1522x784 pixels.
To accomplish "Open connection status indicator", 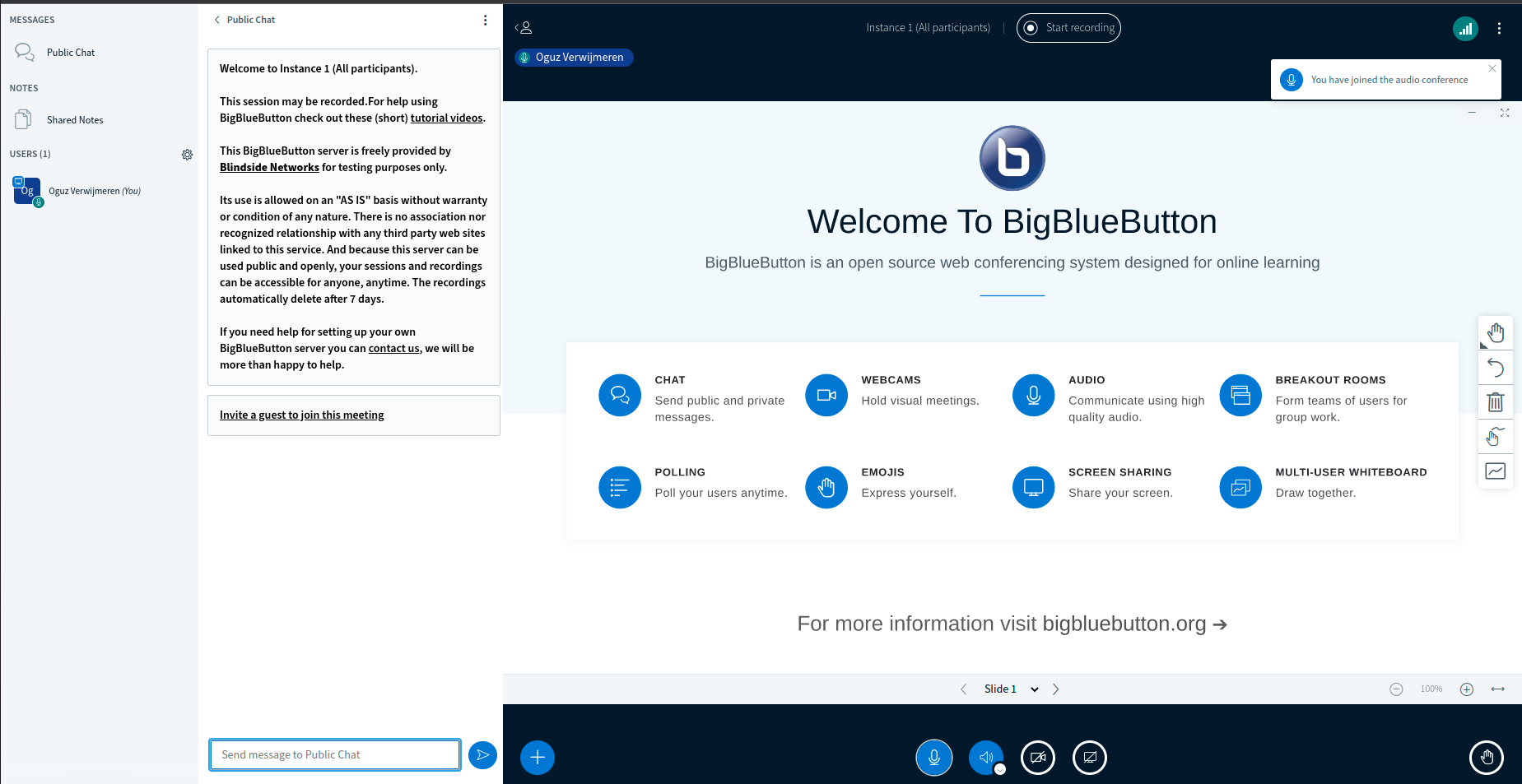I will coord(1465,29).
